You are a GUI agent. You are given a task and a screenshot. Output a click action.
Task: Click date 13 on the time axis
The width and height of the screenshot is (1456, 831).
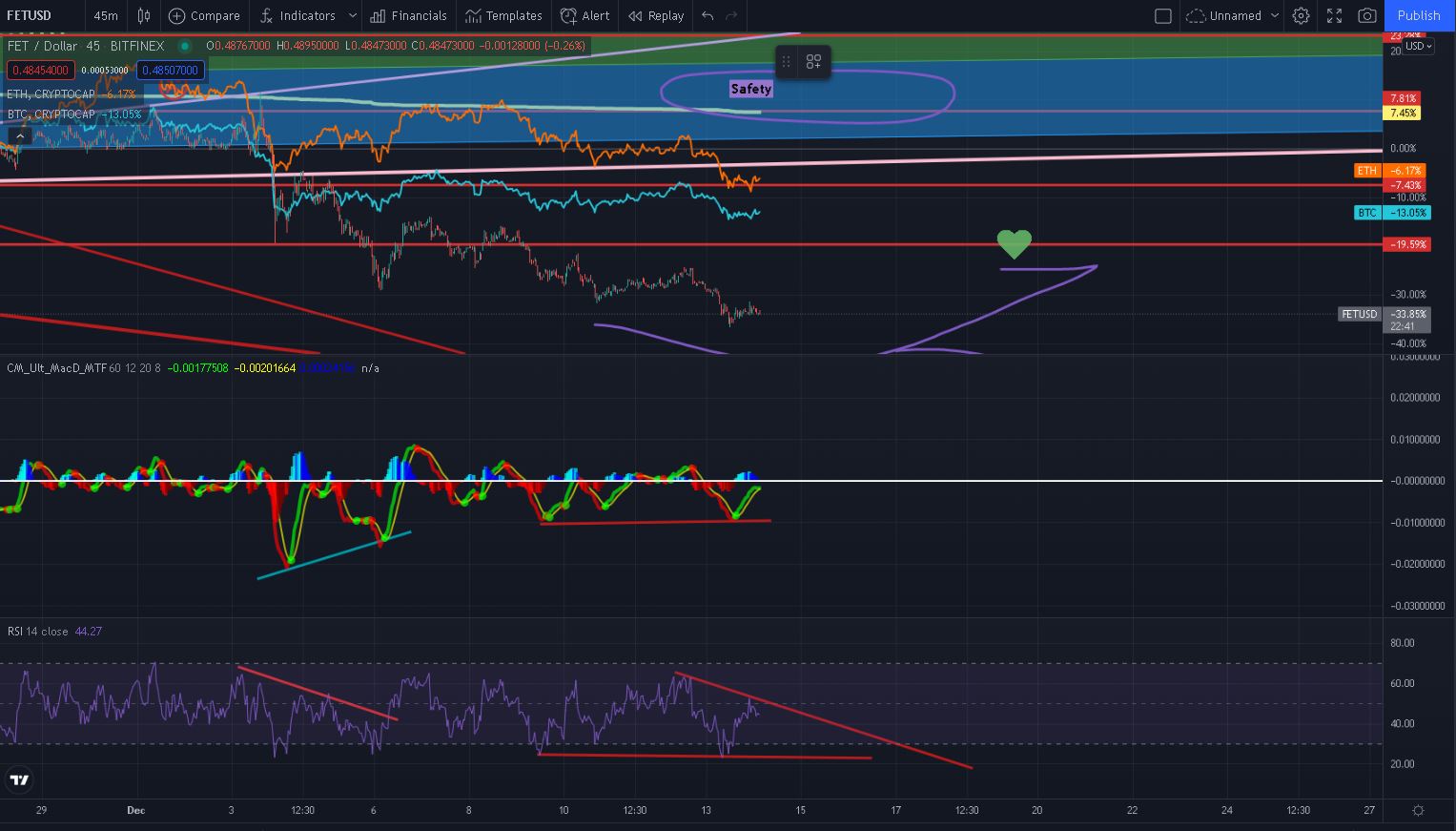[705, 810]
